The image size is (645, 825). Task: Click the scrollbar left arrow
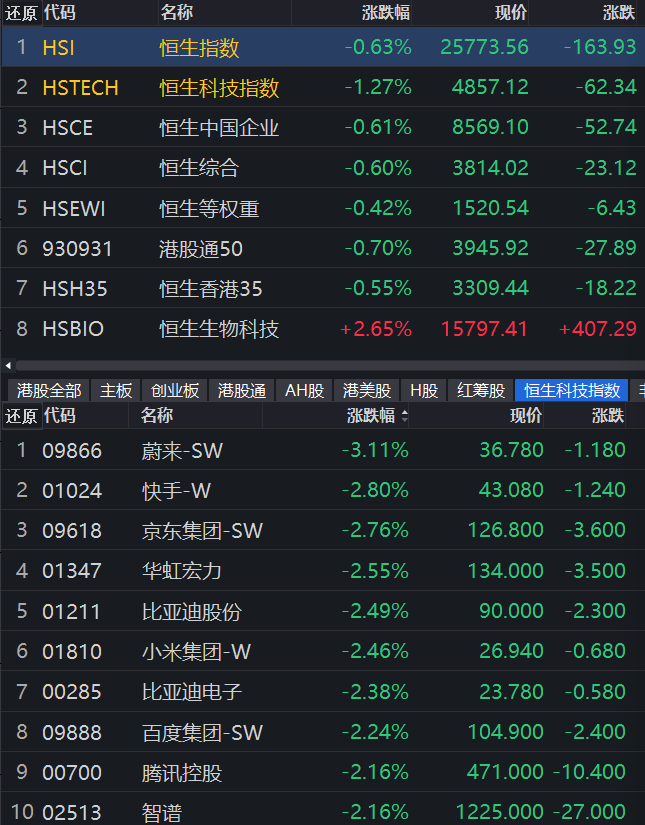[x=8, y=365]
